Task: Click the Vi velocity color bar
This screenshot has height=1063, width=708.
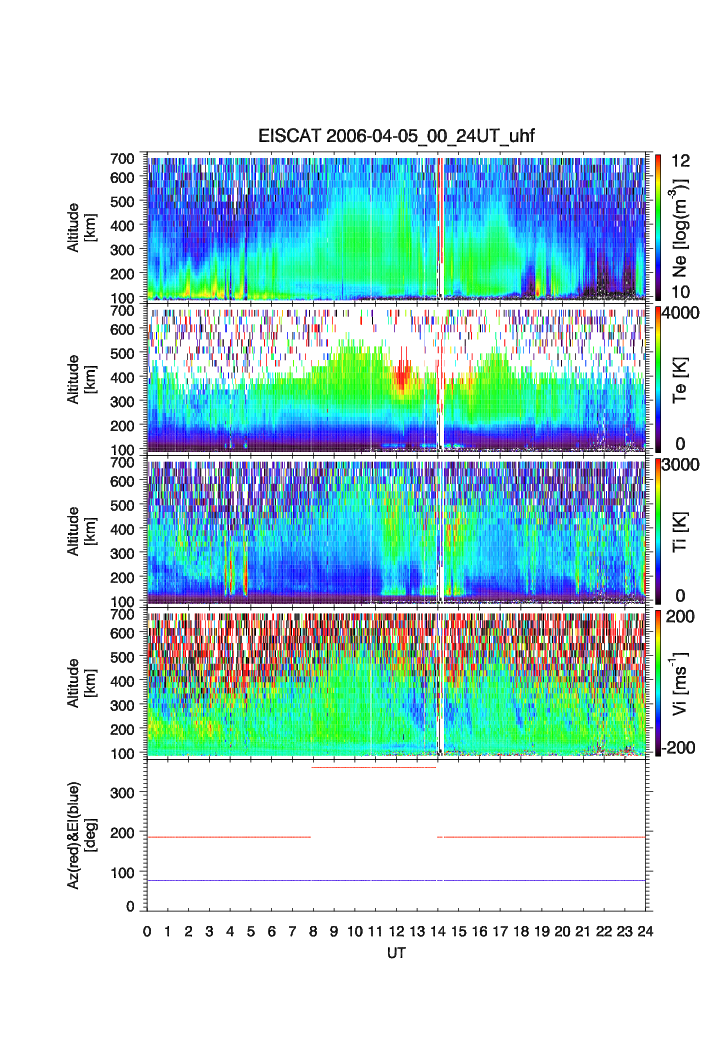Action: point(657,683)
